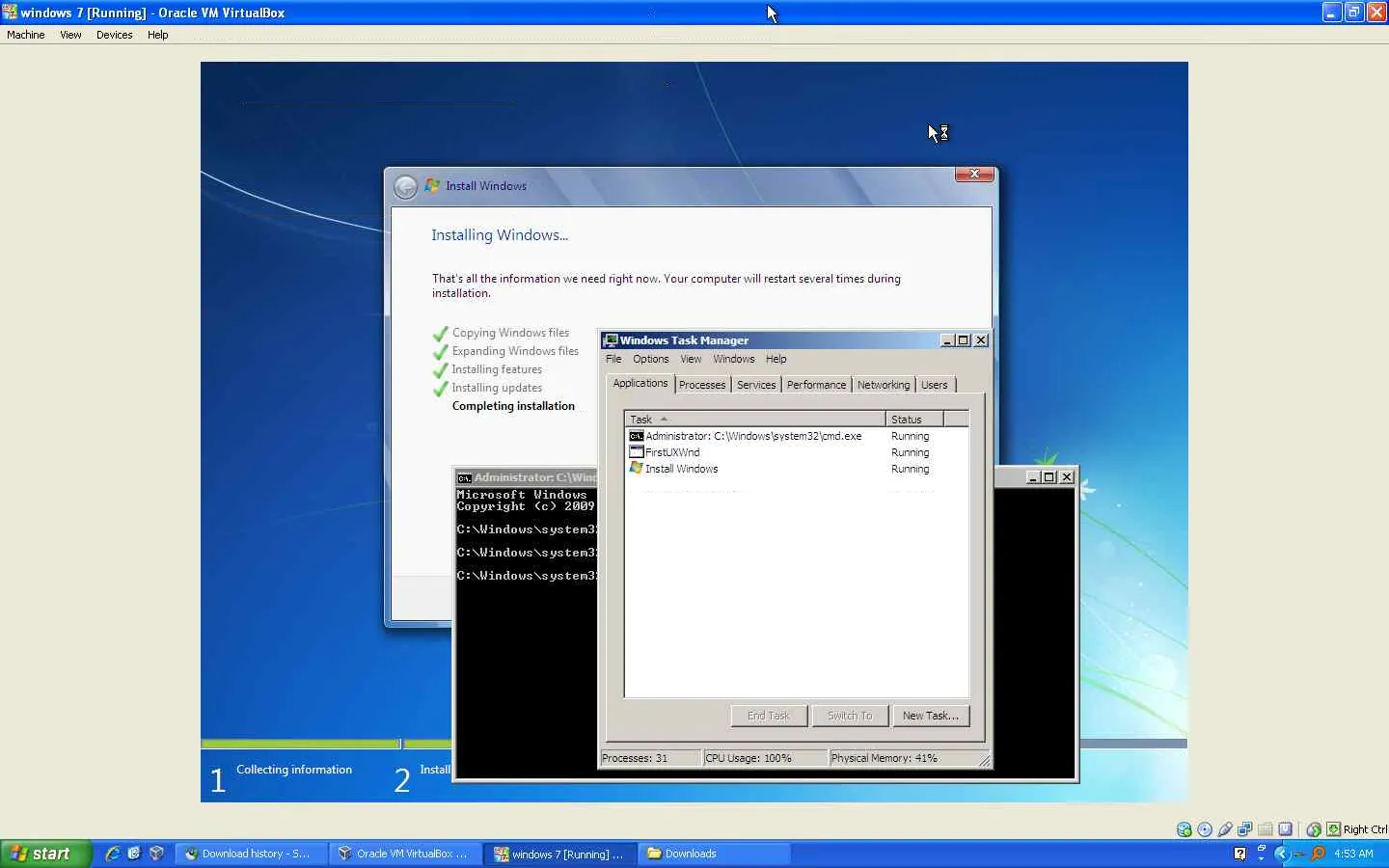1389x868 pixels.
Task: Click the question mark icon in the system tray
Action: [x=1239, y=854]
